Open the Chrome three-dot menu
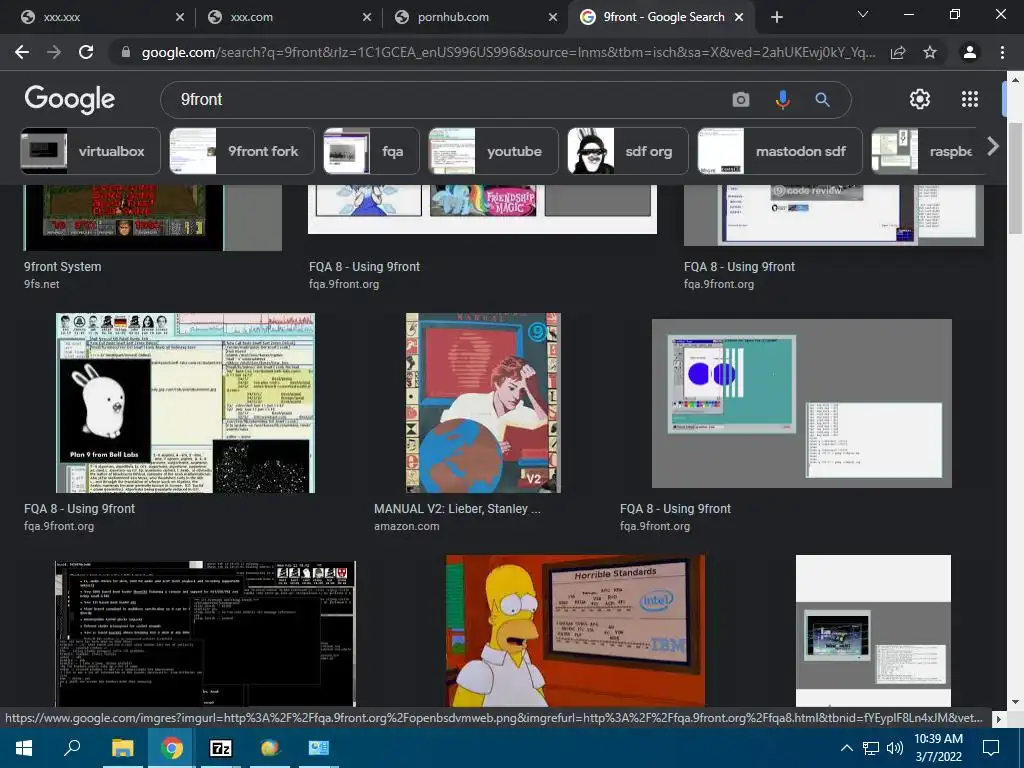Viewport: 1024px width, 768px height. pos(1002,52)
